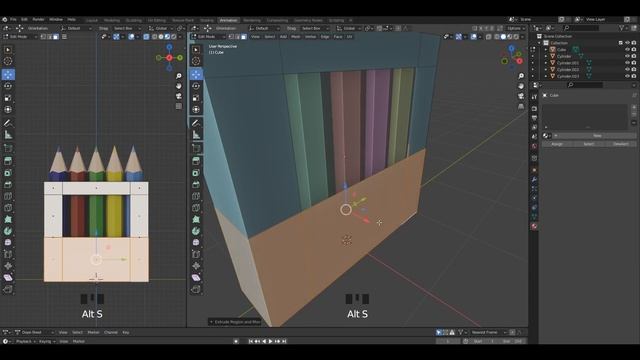The image size is (640, 360).
Task: Toggle overlays in right viewport header
Action: (473, 37)
